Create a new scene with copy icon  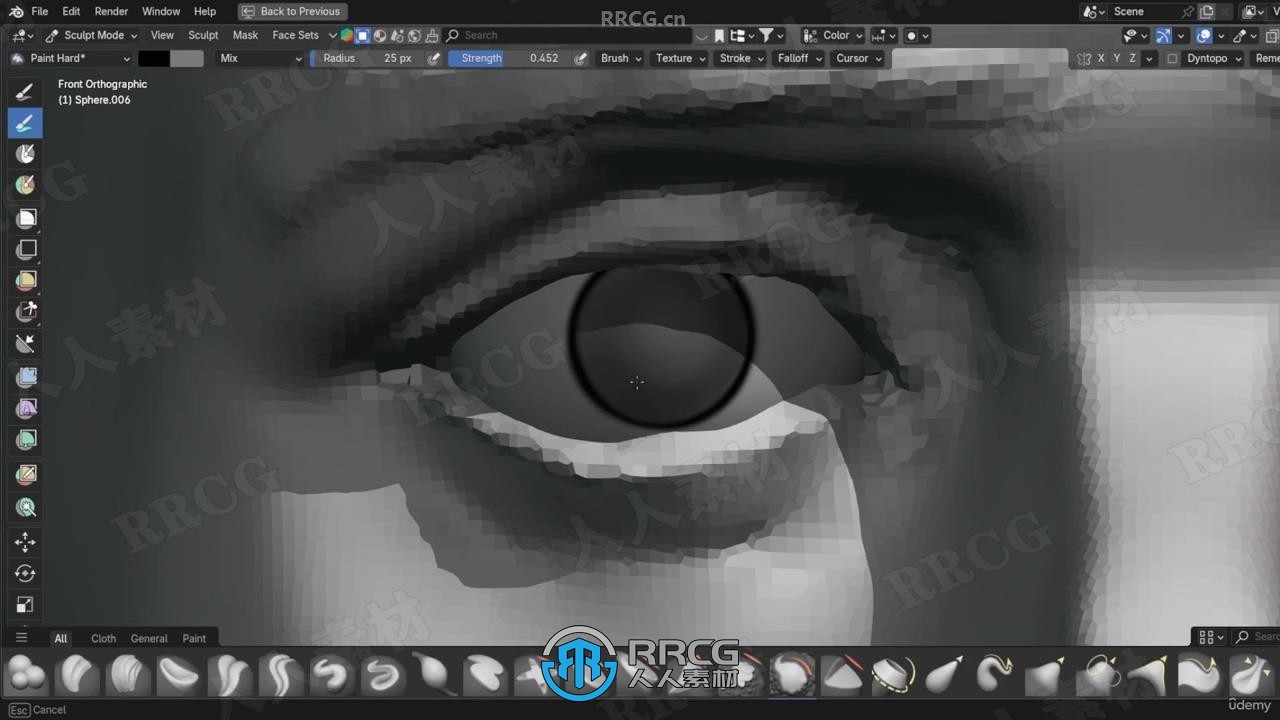[1207, 11]
